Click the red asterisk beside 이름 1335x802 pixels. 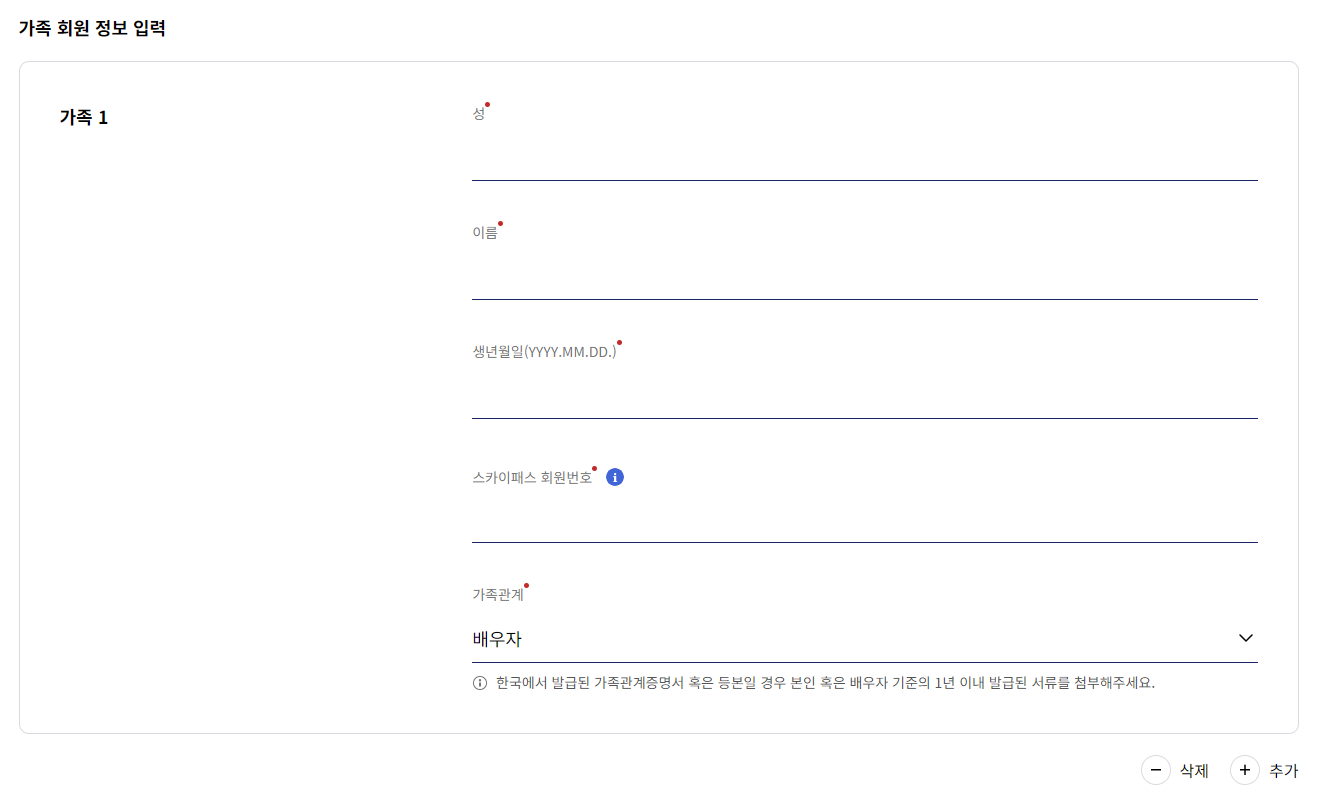tap(501, 224)
